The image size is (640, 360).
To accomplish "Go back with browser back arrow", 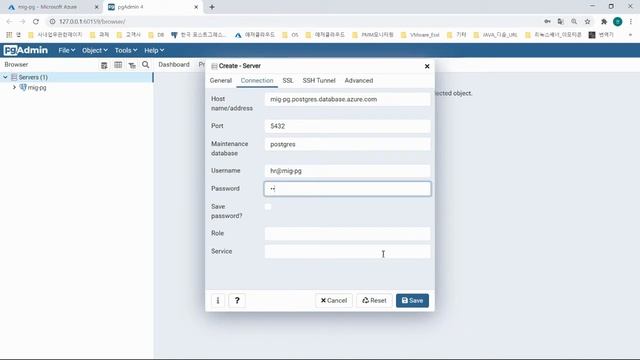I will [x=9, y=22].
